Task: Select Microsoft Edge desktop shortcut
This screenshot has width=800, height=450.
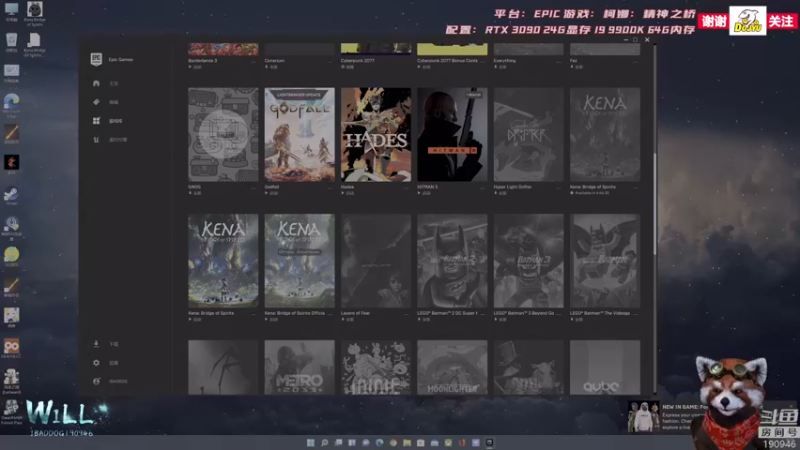Action: coord(11,105)
